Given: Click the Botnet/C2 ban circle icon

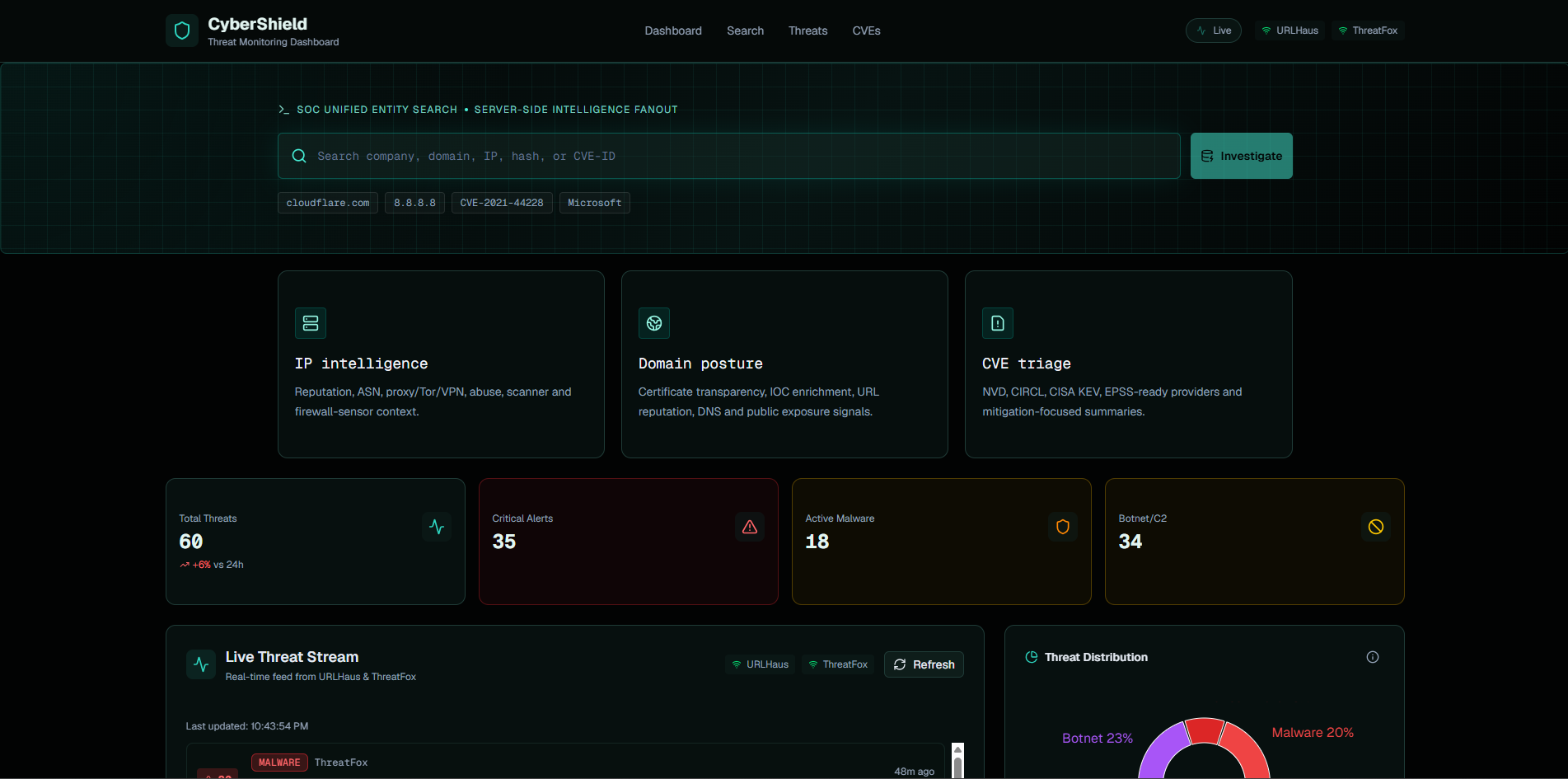Looking at the screenshot, I should tap(1376, 527).
